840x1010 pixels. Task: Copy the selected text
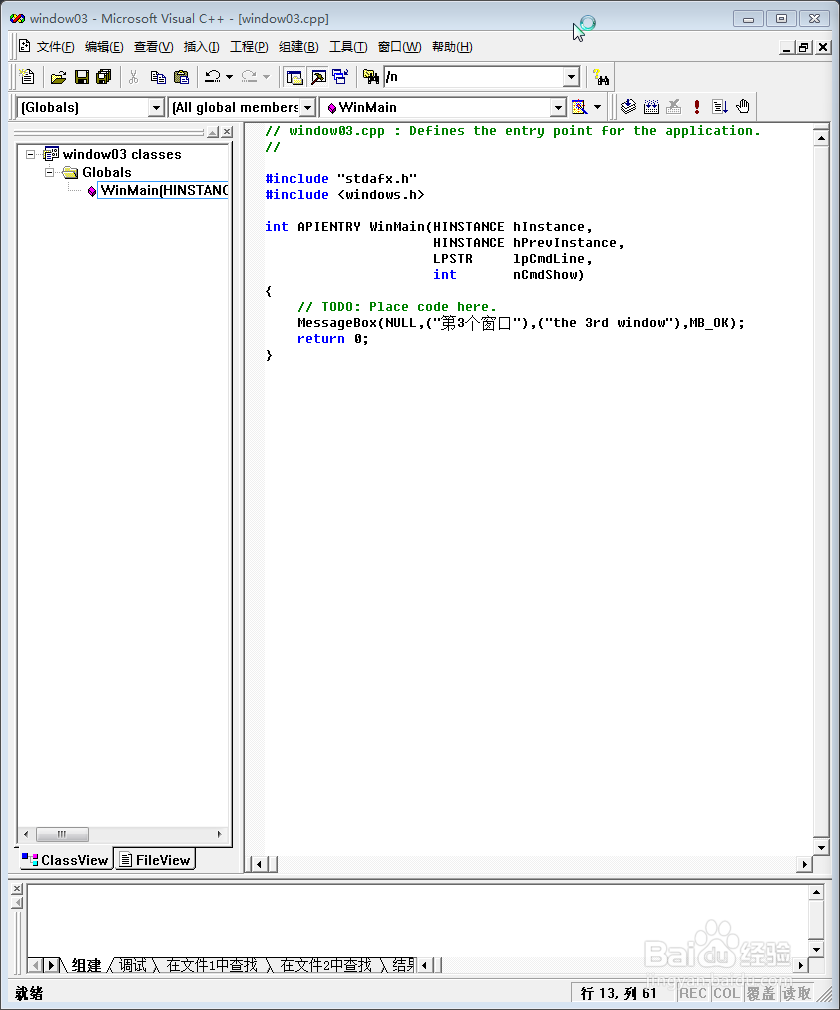click(158, 76)
